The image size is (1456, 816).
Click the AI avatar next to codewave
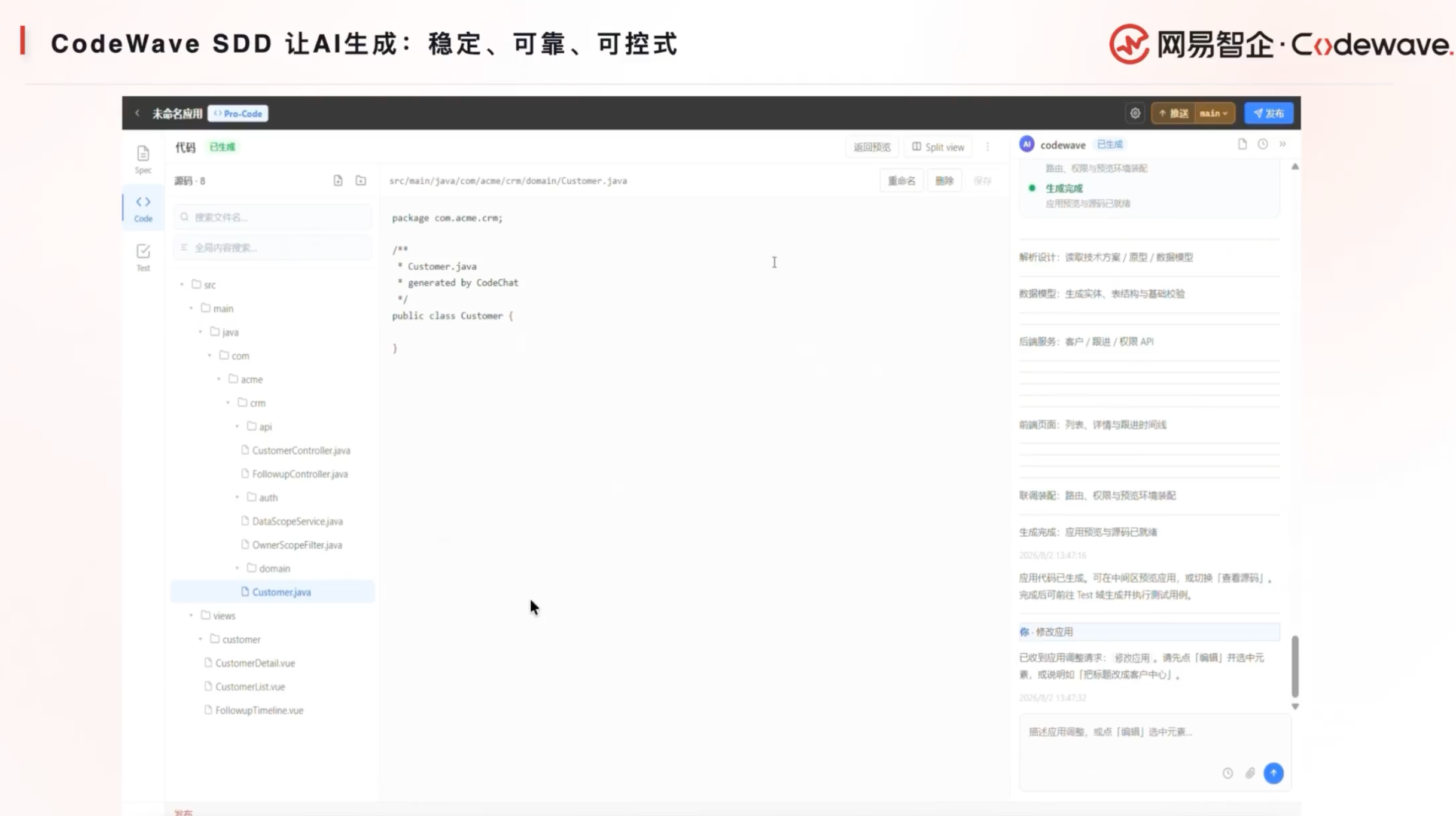(1027, 144)
